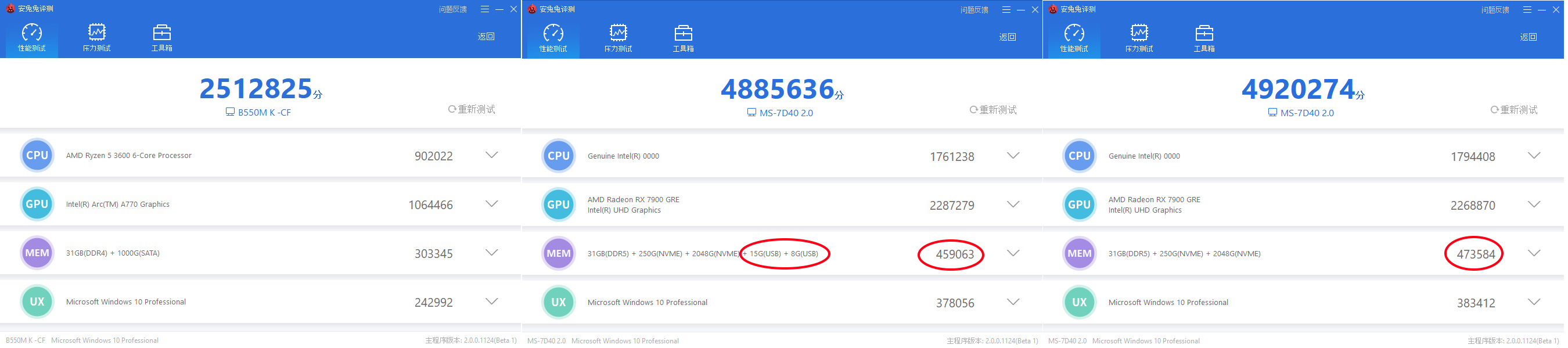1568x348 pixels.
Task: Click 重新测试 under the 4885636 score
Action: pyautogui.click(x=994, y=110)
